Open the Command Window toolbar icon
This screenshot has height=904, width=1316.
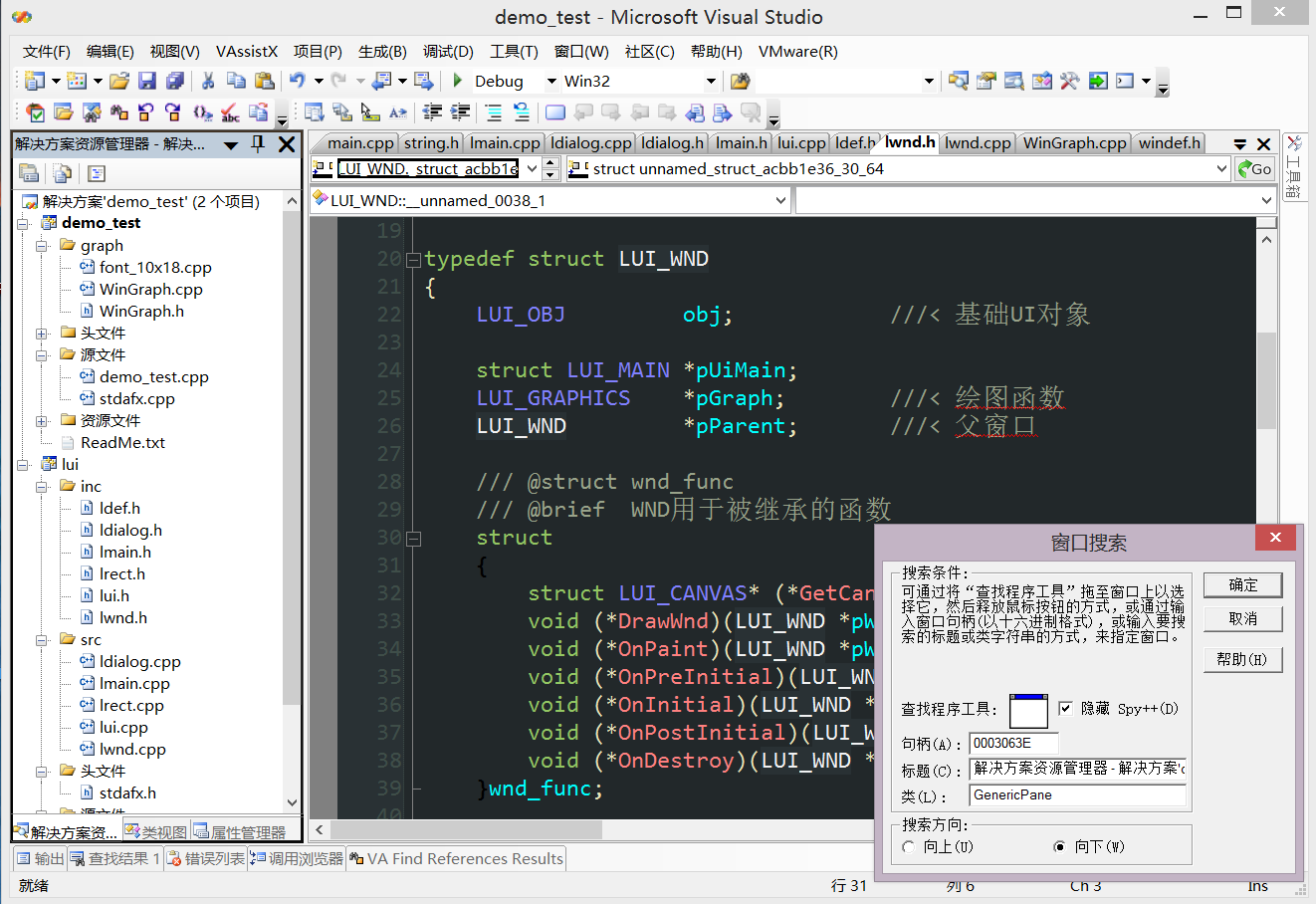(1126, 81)
